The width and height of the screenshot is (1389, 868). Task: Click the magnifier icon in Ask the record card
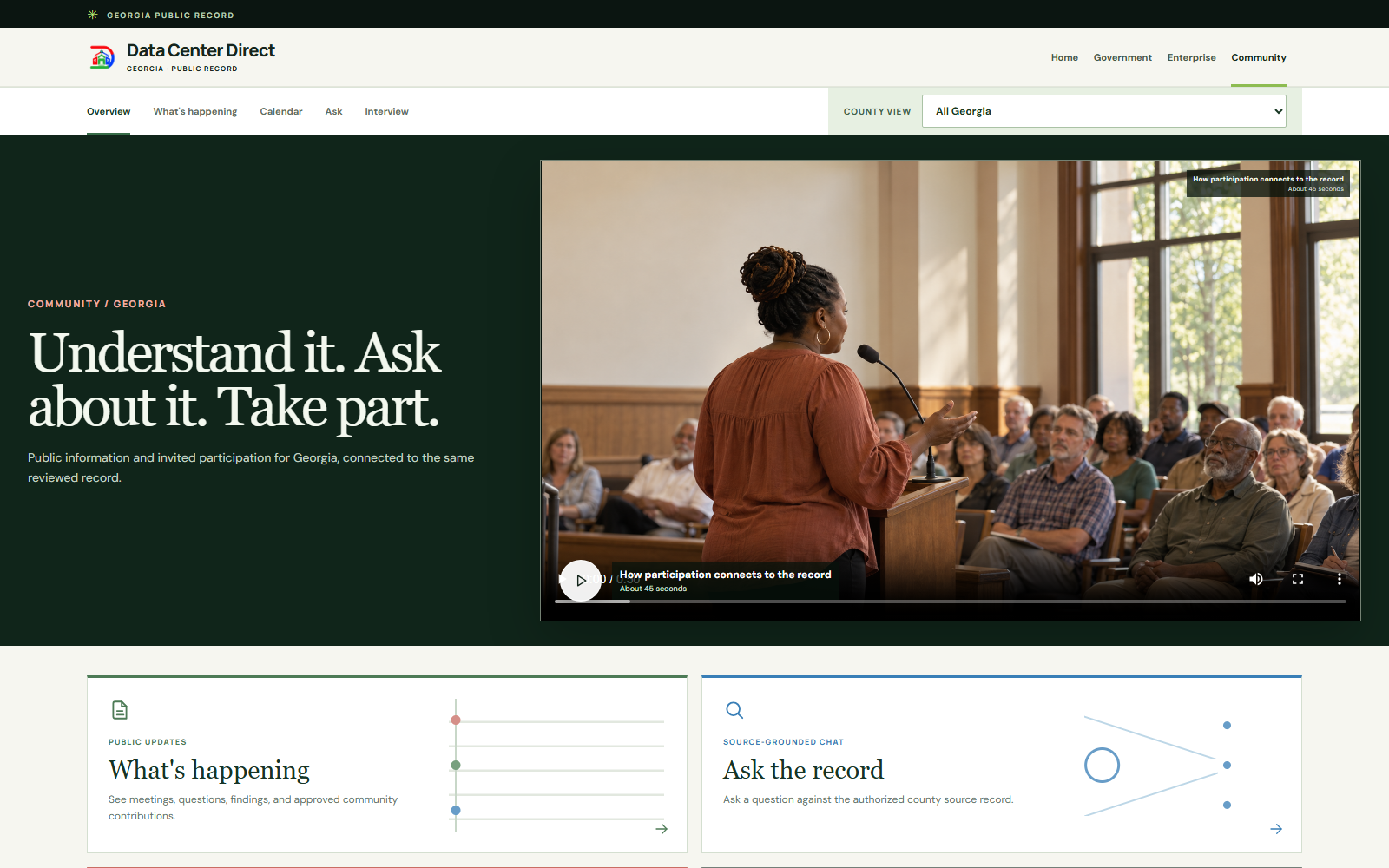[734, 710]
